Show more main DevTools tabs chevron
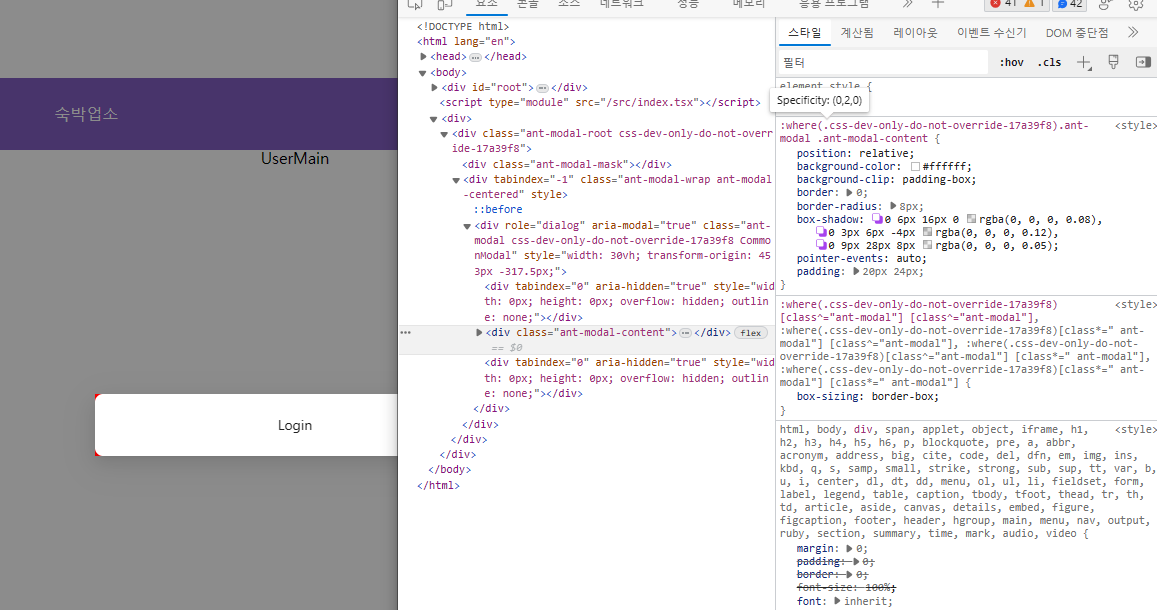This screenshot has width=1157, height=610. pos(908,4)
